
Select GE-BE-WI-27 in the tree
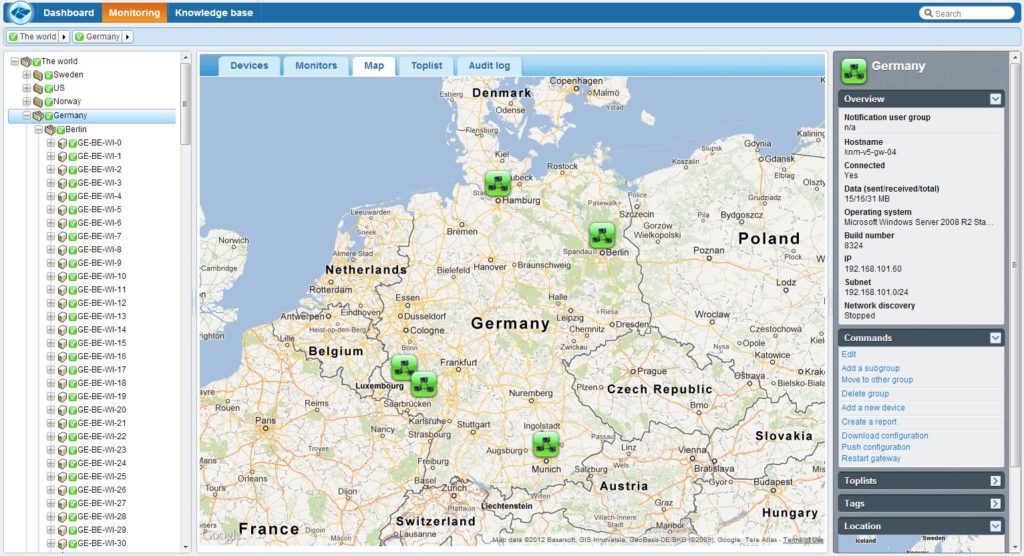tap(101, 503)
